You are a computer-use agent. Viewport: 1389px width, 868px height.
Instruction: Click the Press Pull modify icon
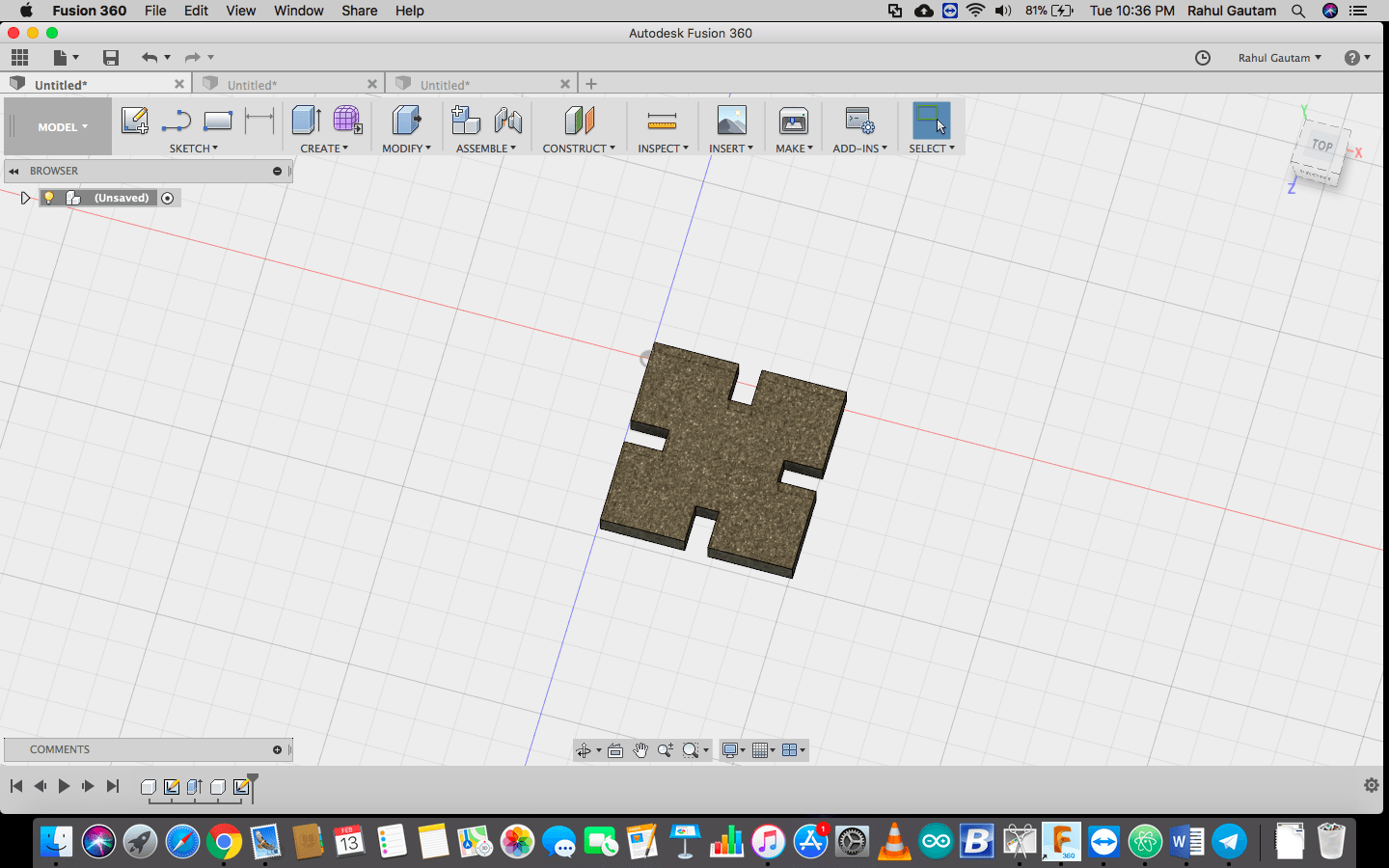(x=406, y=121)
